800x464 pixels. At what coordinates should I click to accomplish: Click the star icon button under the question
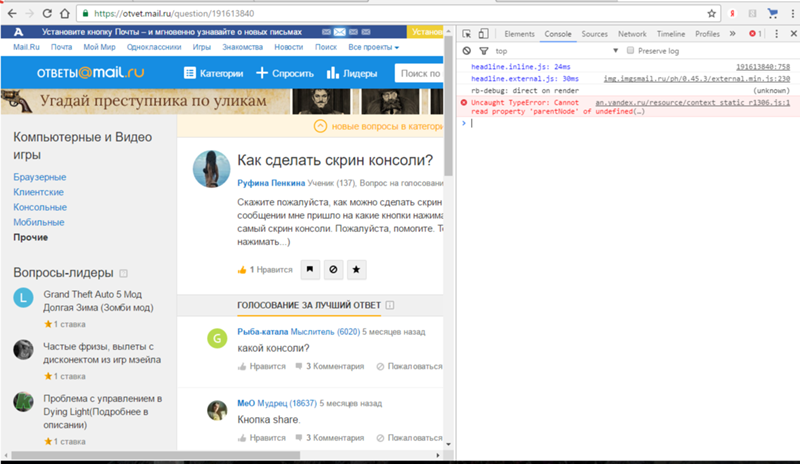coord(356,270)
